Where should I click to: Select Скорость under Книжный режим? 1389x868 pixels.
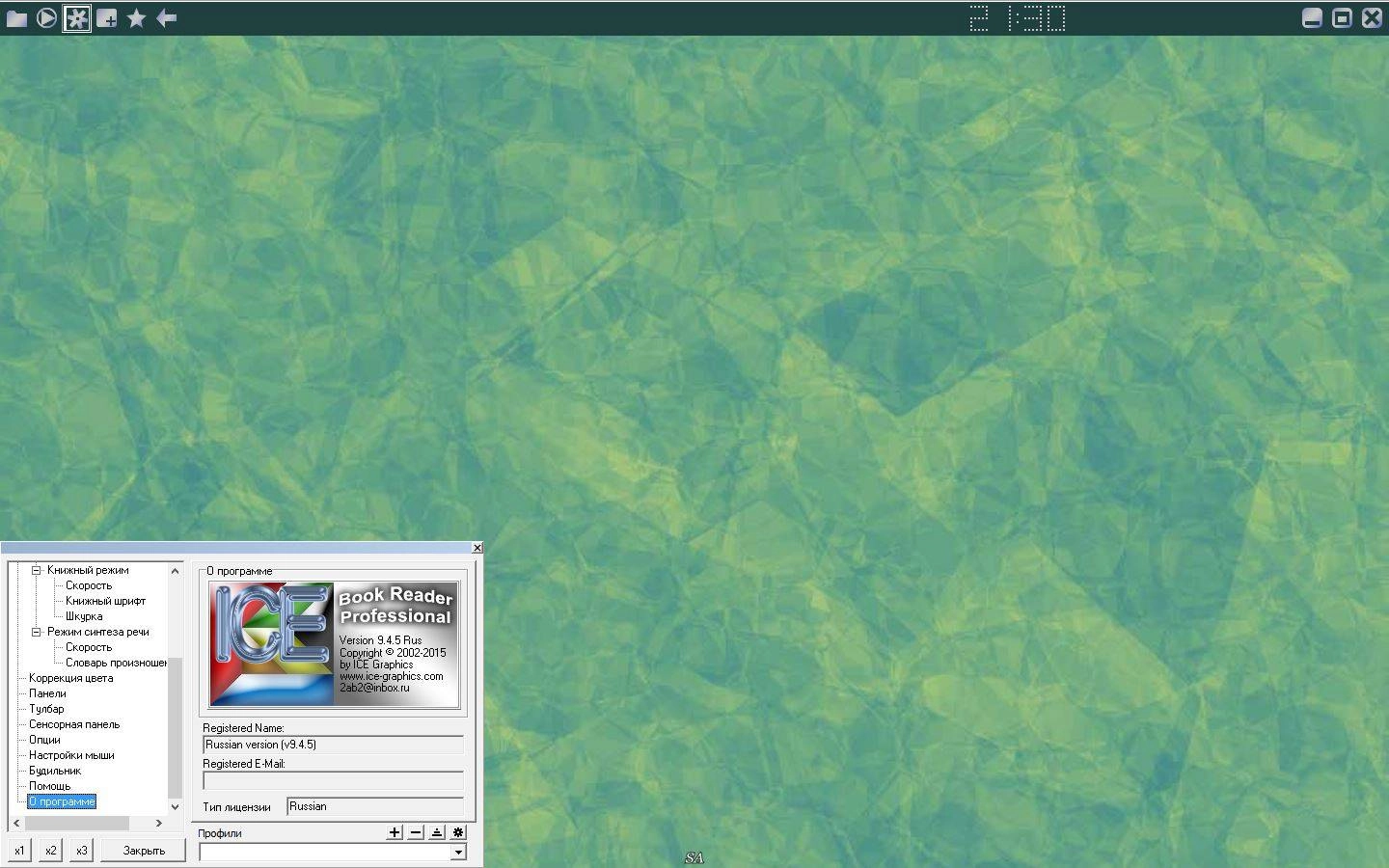89,585
